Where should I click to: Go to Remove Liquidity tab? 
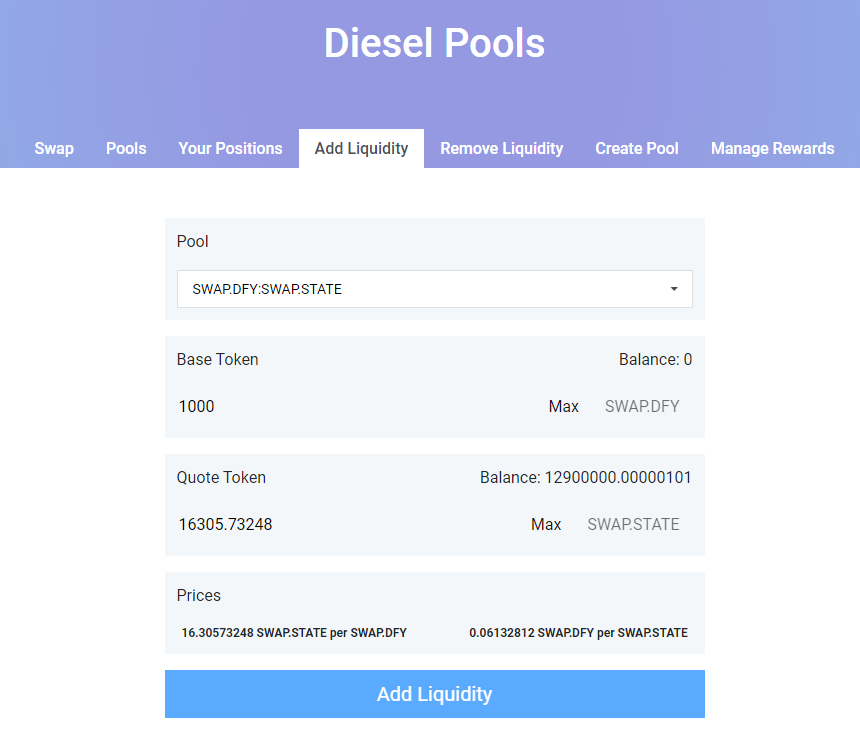pos(502,148)
